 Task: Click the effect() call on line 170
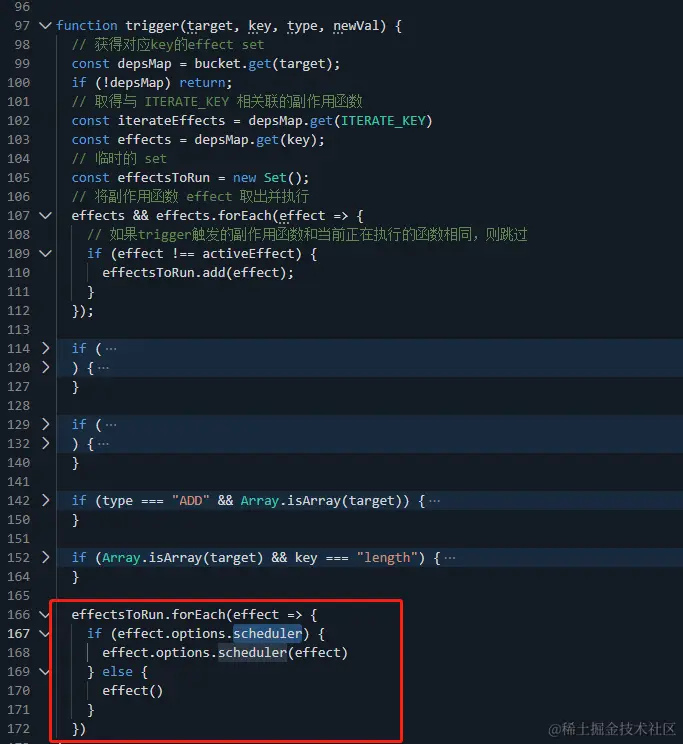132,691
